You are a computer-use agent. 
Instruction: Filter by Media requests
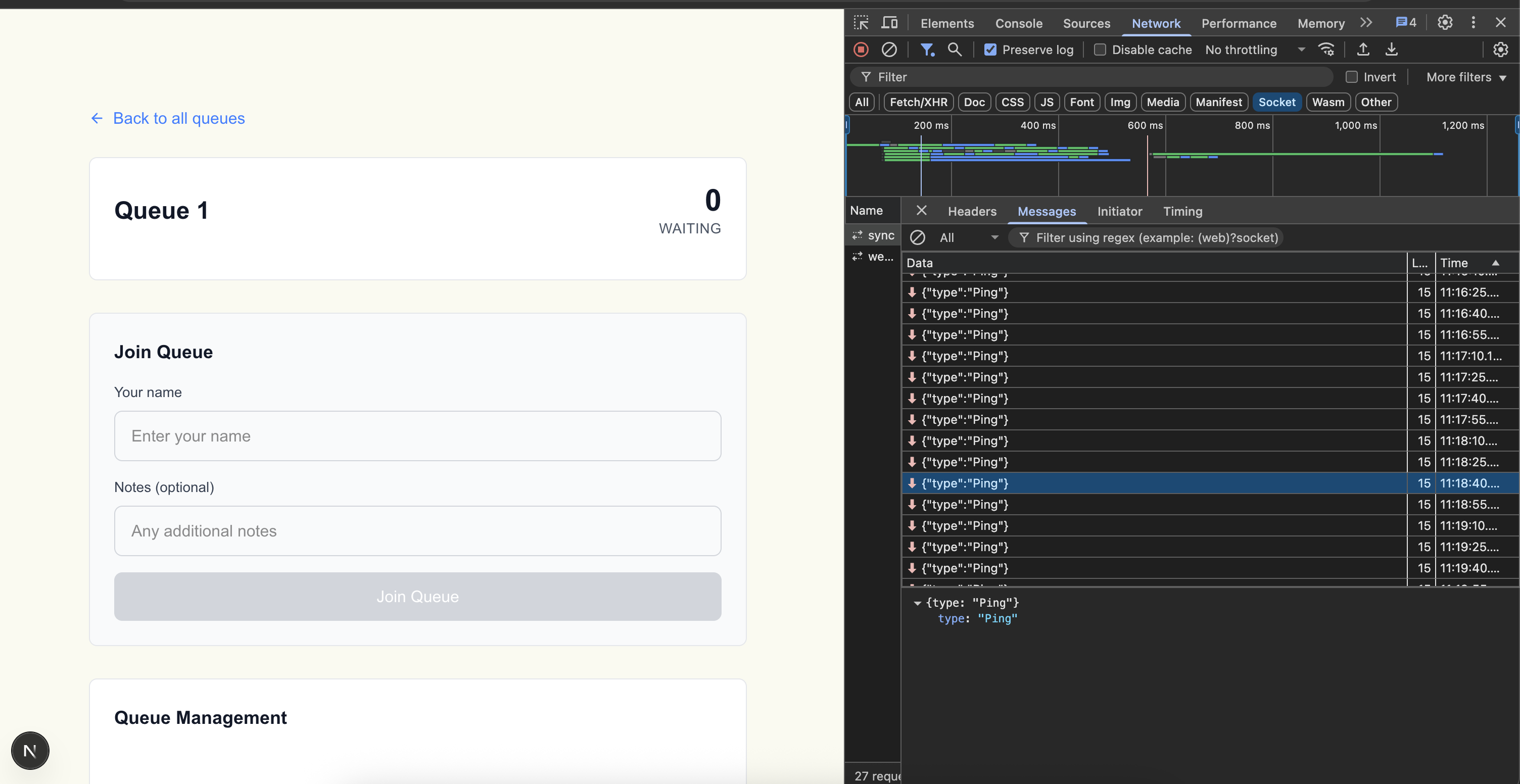click(x=1162, y=102)
